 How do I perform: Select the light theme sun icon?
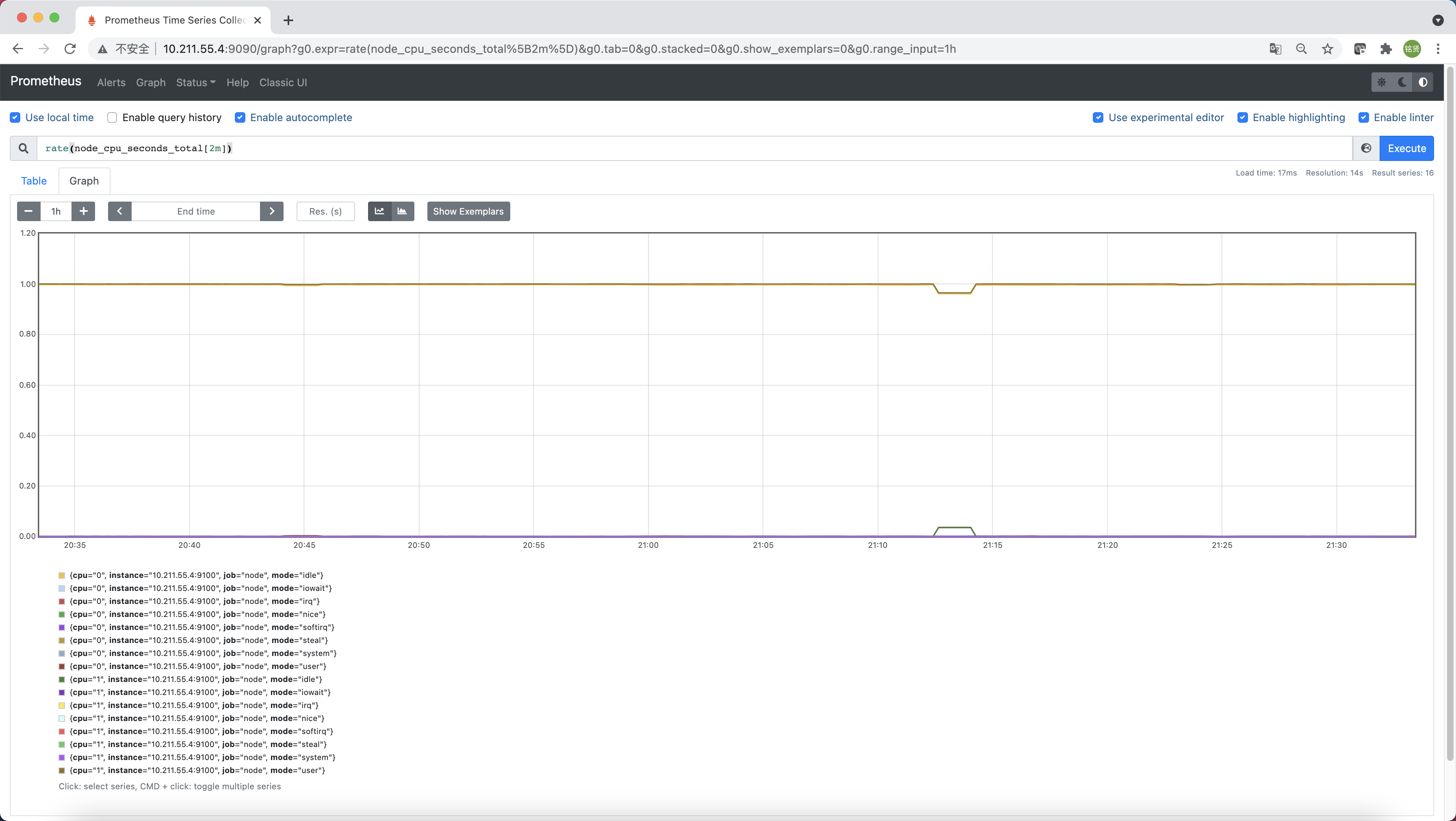point(1382,82)
